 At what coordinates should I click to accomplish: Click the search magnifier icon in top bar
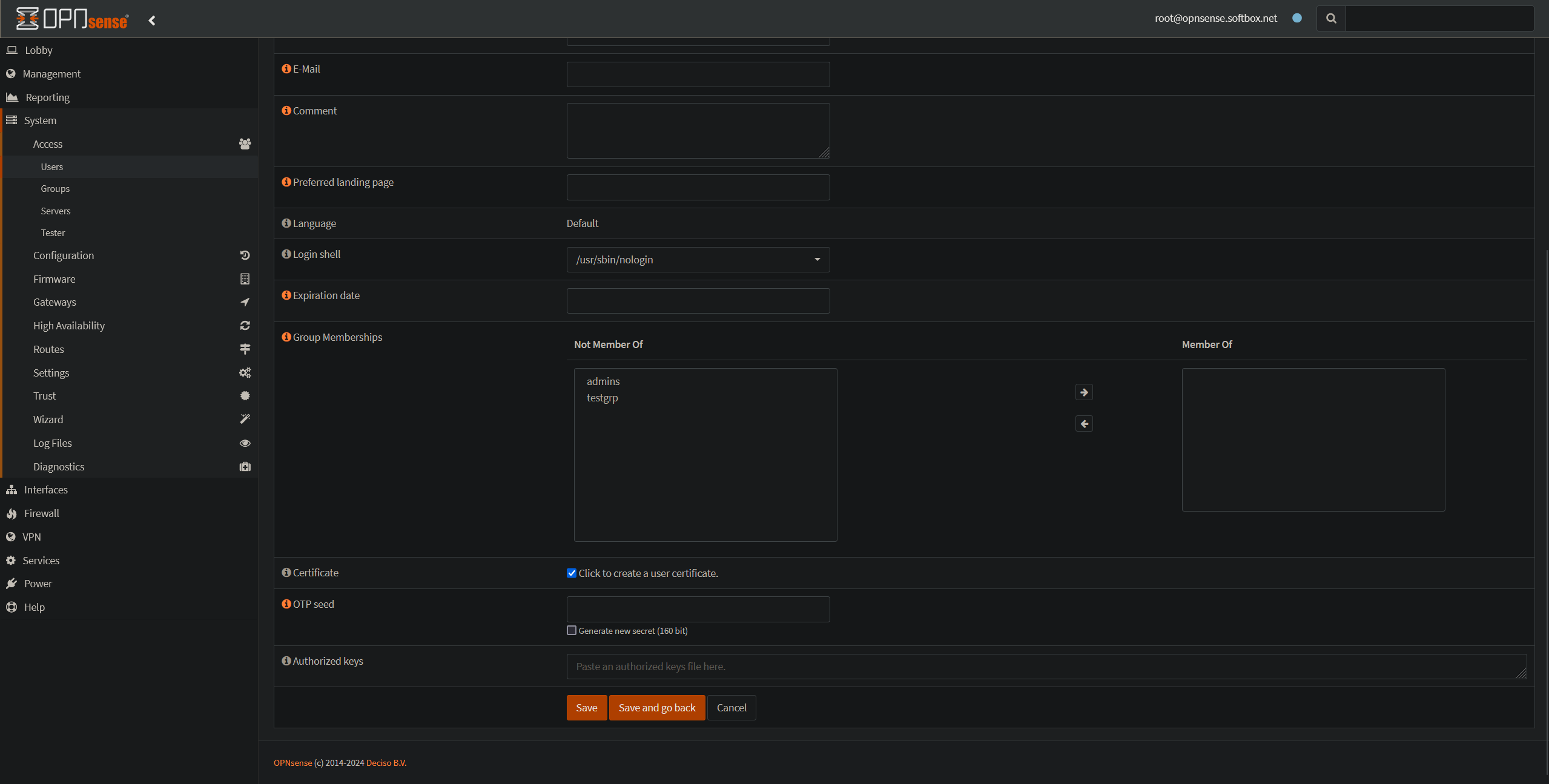(x=1331, y=19)
